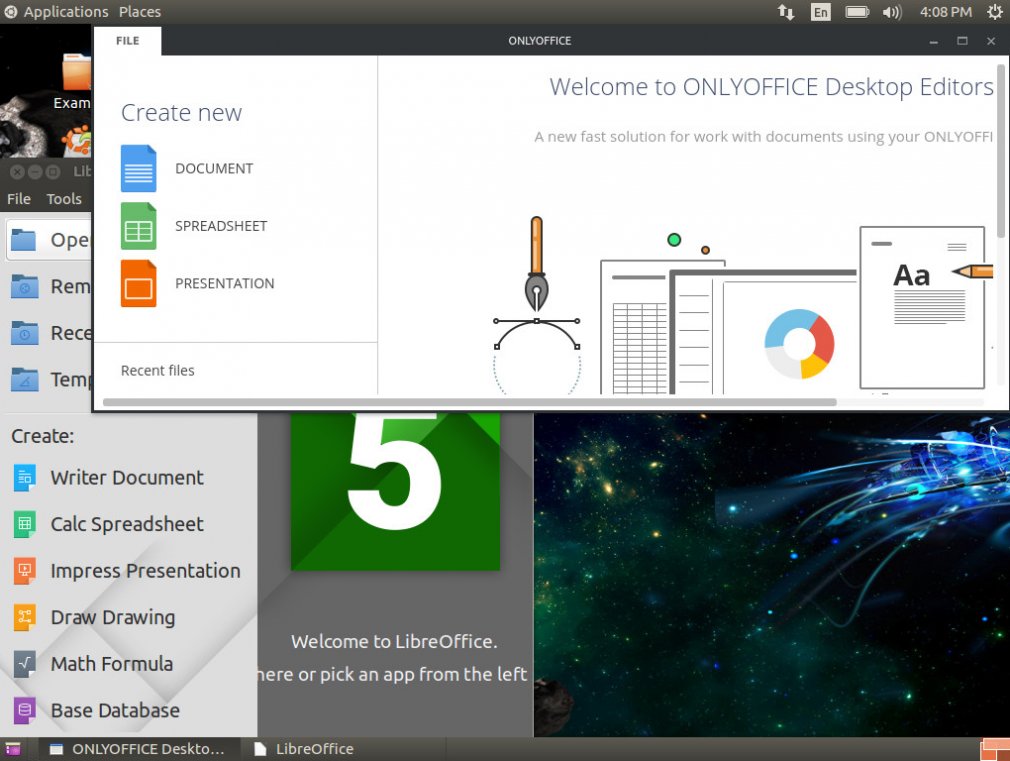1010x761 pixels.
Task: Open the Tools menu in LibreOffice
Action: (x=64, y=199)
